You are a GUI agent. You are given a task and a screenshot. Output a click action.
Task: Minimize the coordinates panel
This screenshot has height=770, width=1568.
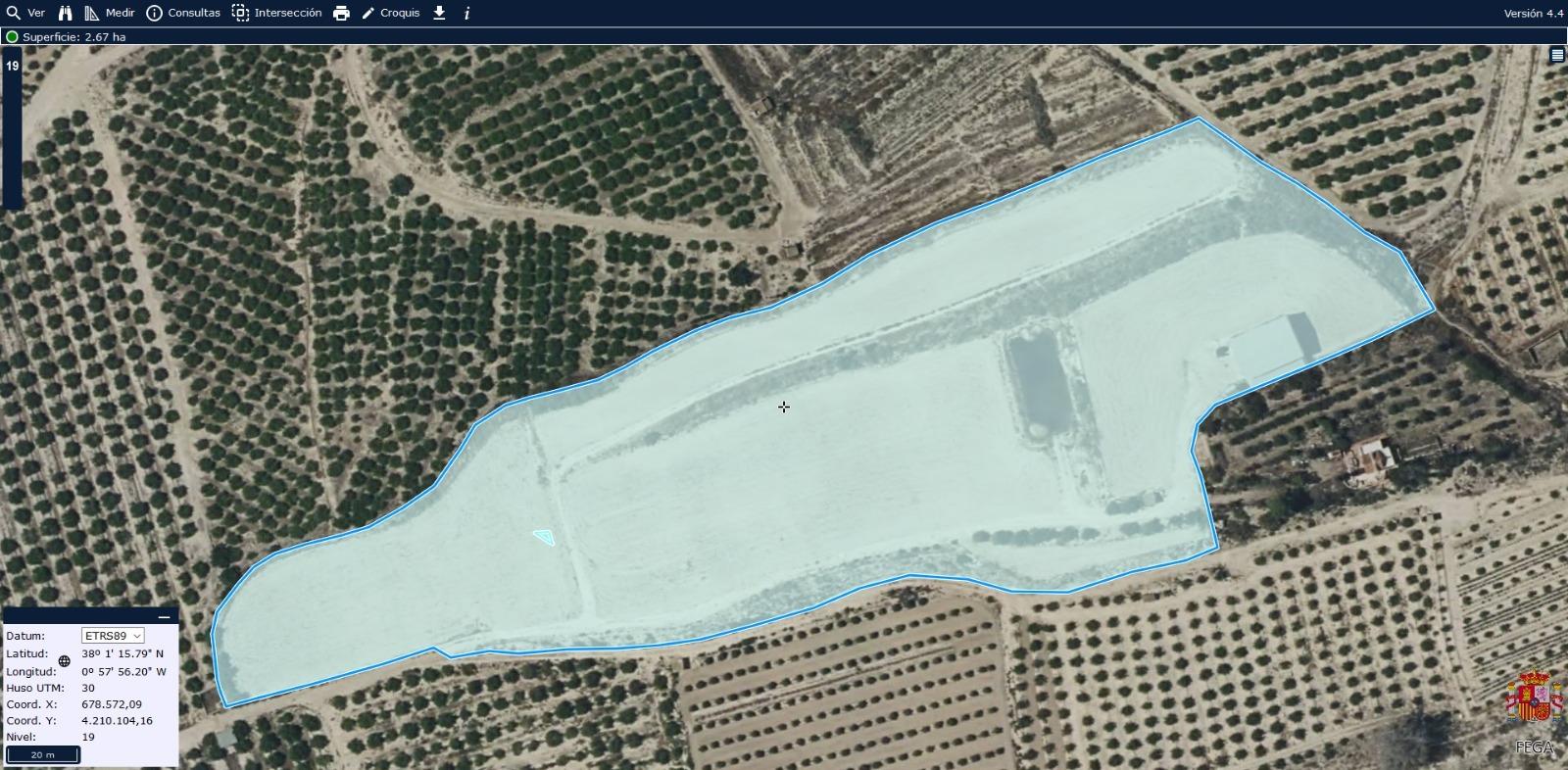point(164,617)
